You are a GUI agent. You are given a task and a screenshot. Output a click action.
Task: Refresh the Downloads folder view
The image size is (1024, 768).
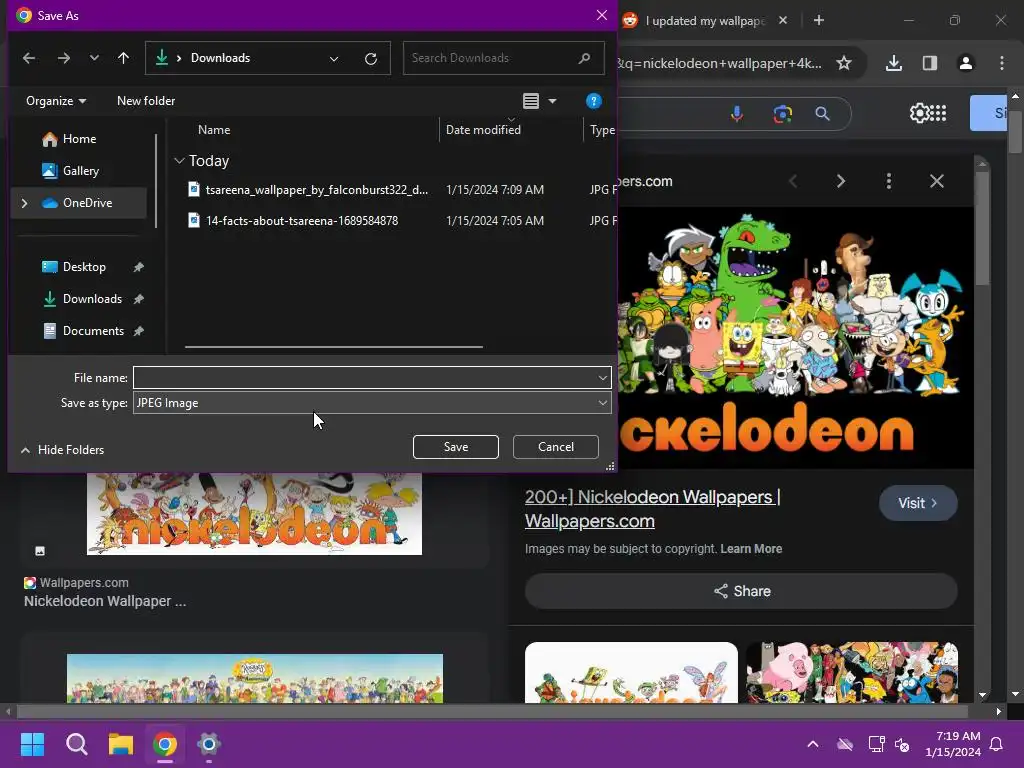(x=371, y=58)
